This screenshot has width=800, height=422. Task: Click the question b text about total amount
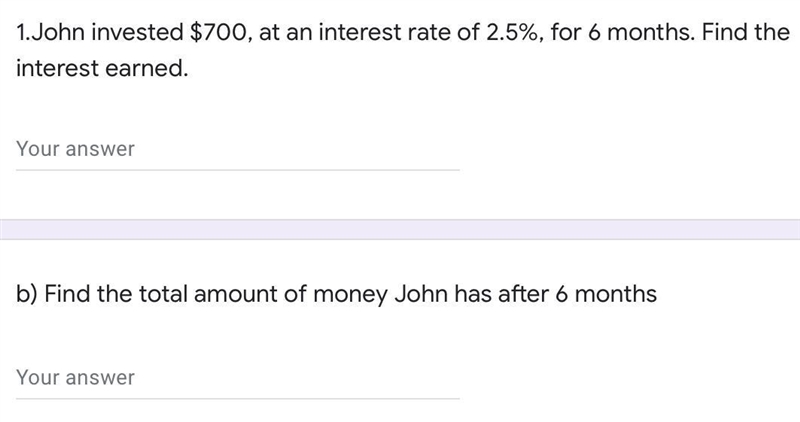coord(336,294)
